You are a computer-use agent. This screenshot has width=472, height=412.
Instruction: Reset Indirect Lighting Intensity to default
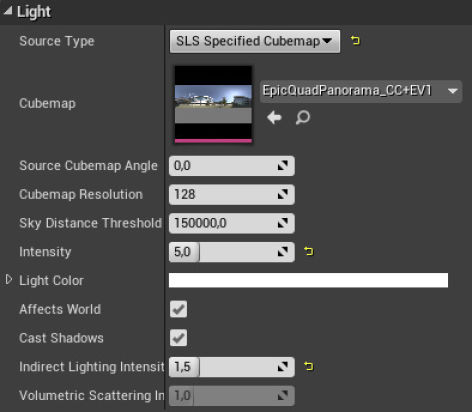tap(309, 367)
